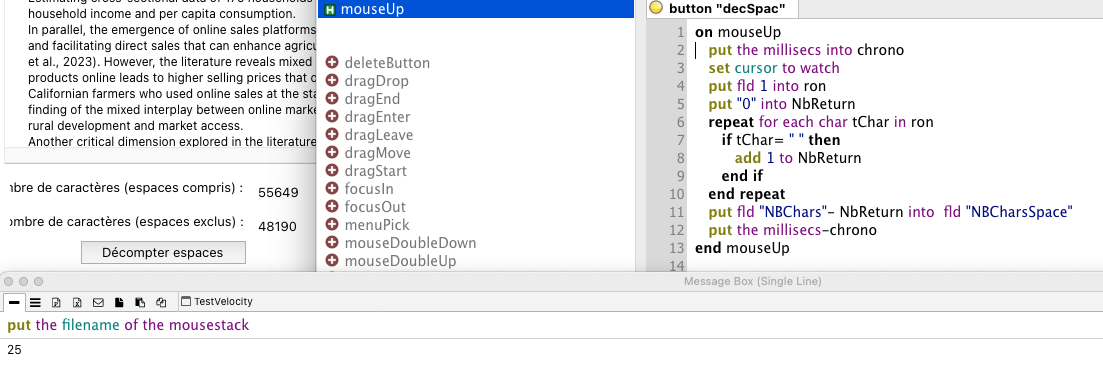Click "end mouseUp" line in script editor
The width and height of the screenshot is (1103, 367).
[x=741, y=248]
